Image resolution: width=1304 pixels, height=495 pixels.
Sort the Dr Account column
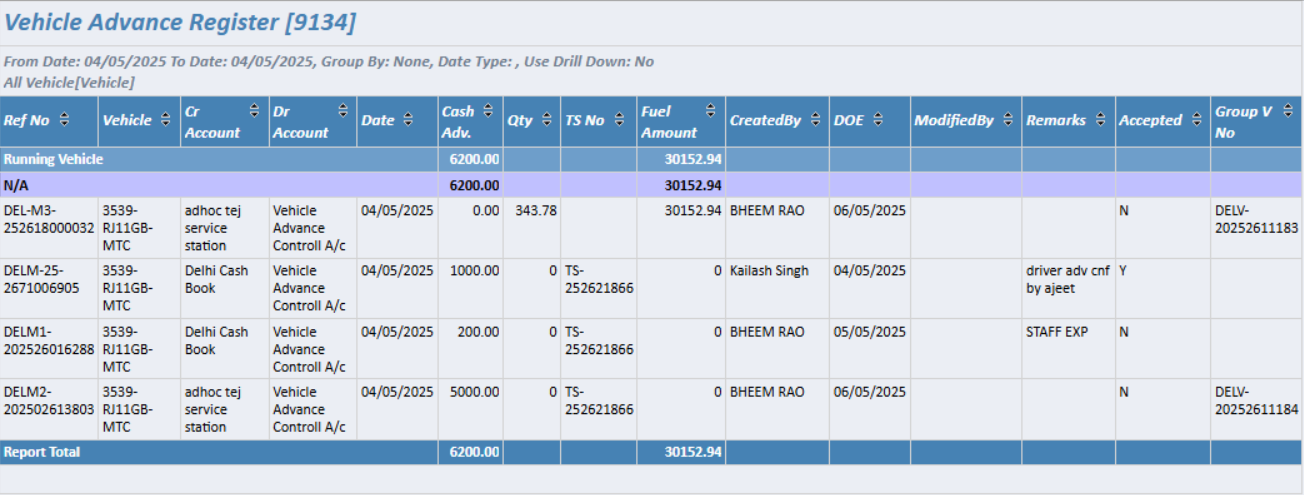point(344,111)
